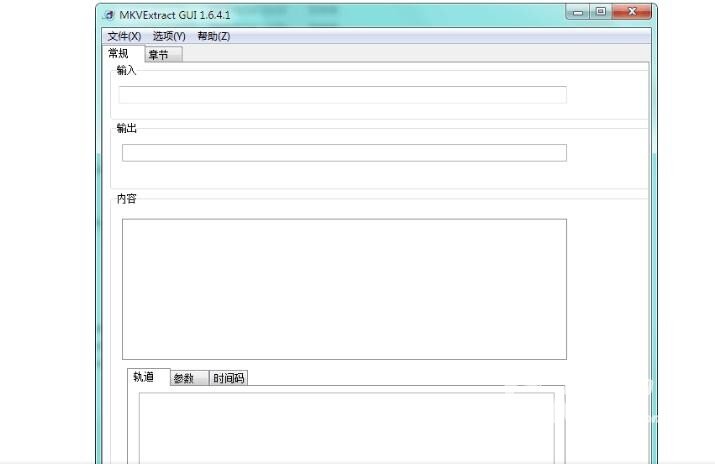Image resolution: width=715 pixels, height=464 pixels.
Task: Close the MKVExtract GUI window
Action: click(x=632, y=12)
